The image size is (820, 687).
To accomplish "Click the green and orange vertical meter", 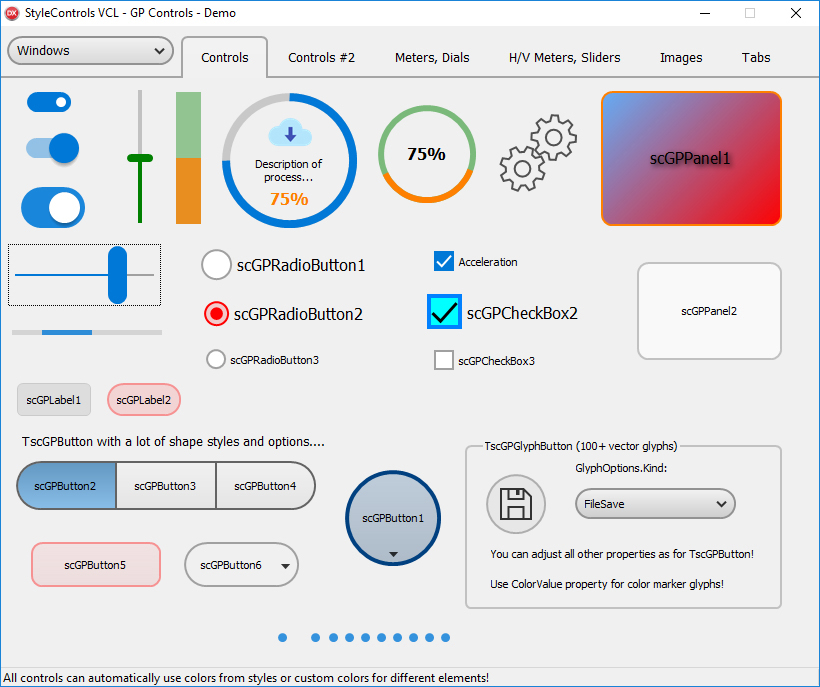I will click(x=188, y=158).
